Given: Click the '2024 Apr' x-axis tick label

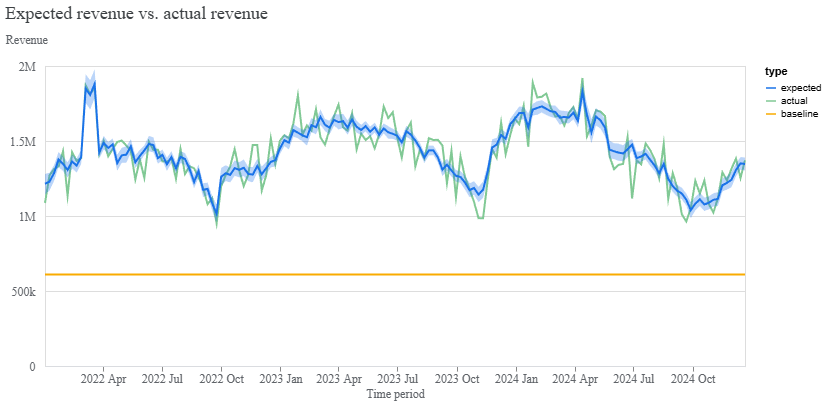Looking at the screenshot, I should click(x=576, y=379).
